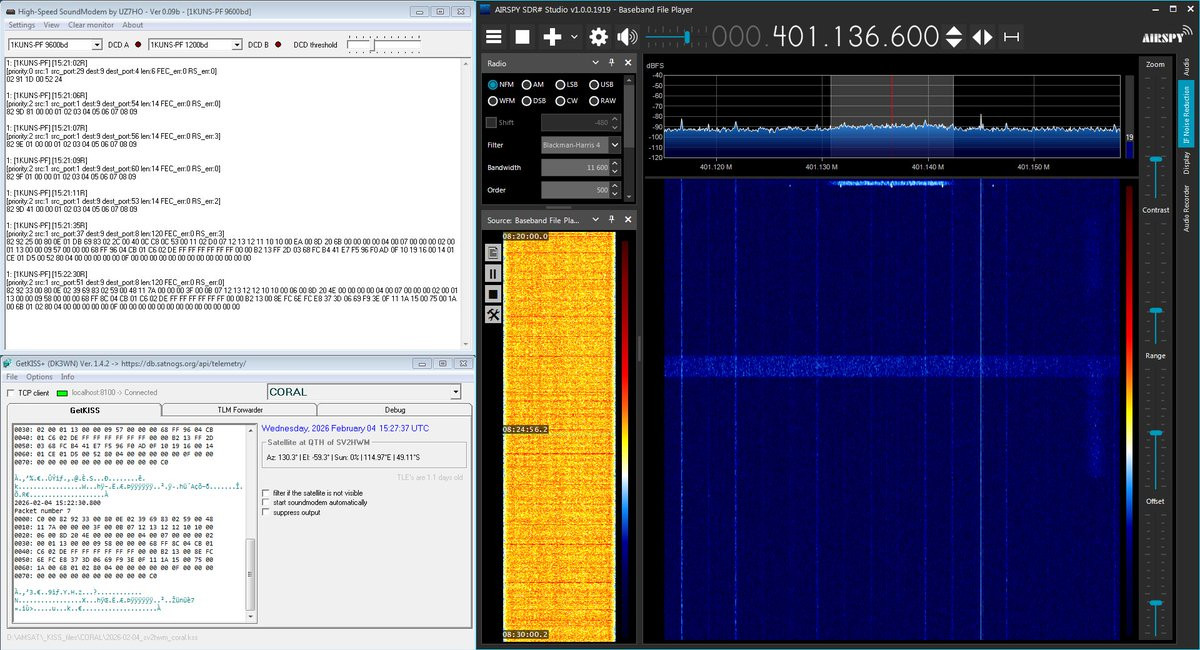Switch to the TLM Forwarder tab
1200x650 pixels.
click(239, 410)
